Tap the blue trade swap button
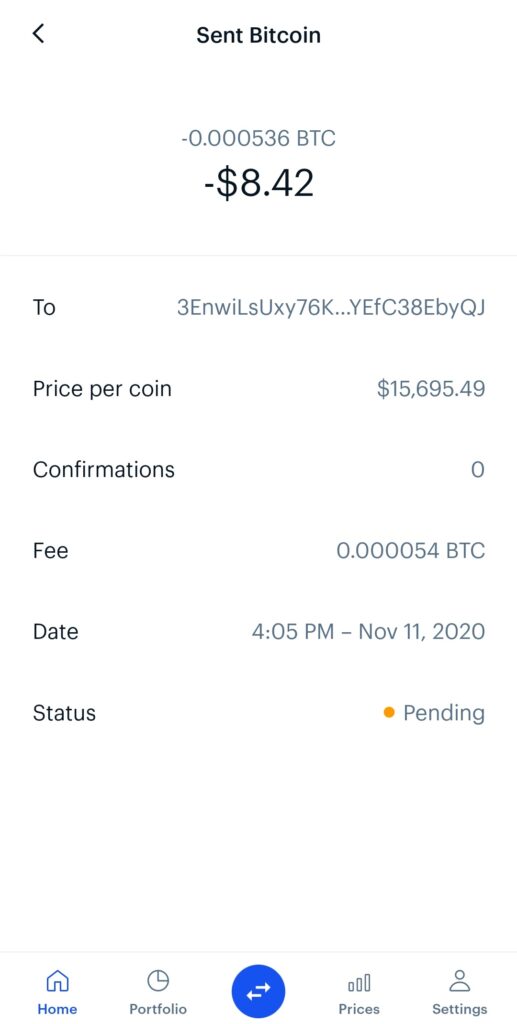Screen dimensions: 517x1024 point(258,991)
